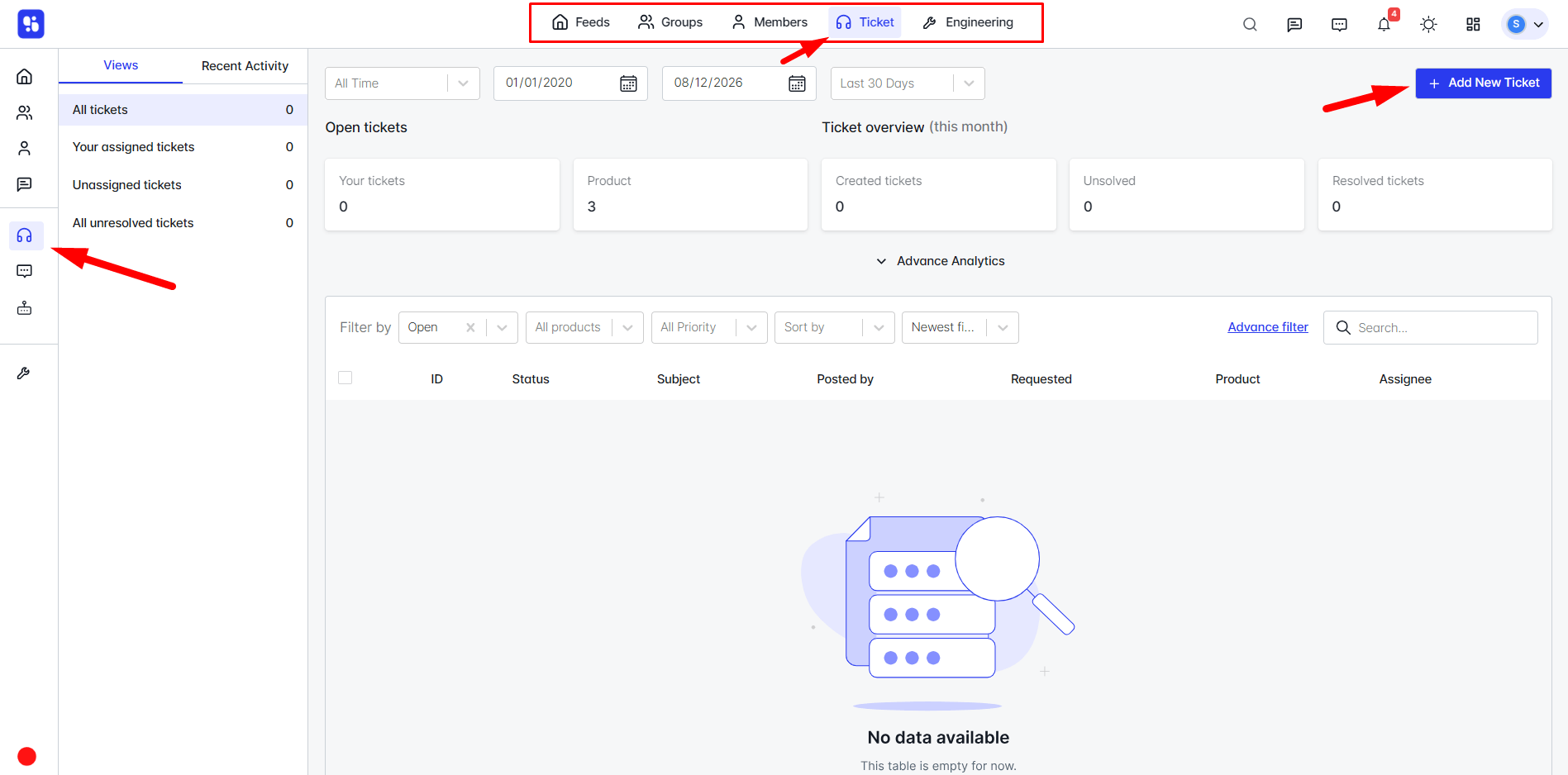Clear the Open status filter with X
1568x775 pixels.
470,327
